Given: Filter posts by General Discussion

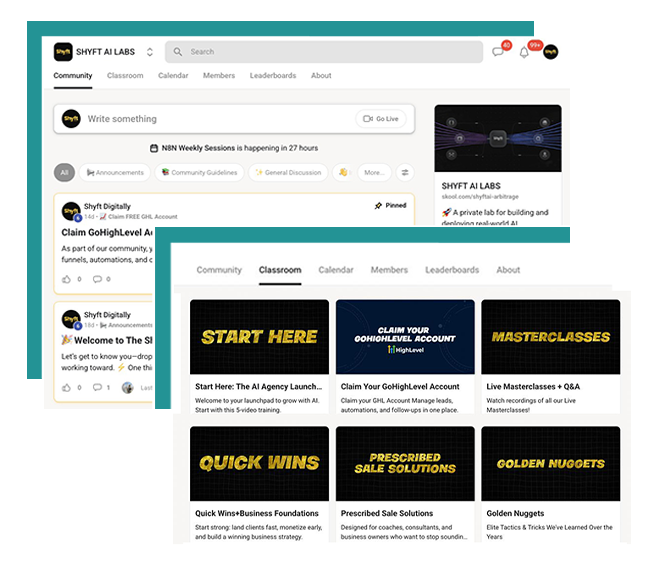Looking at the screenshot, I should (x=288, y=173).
